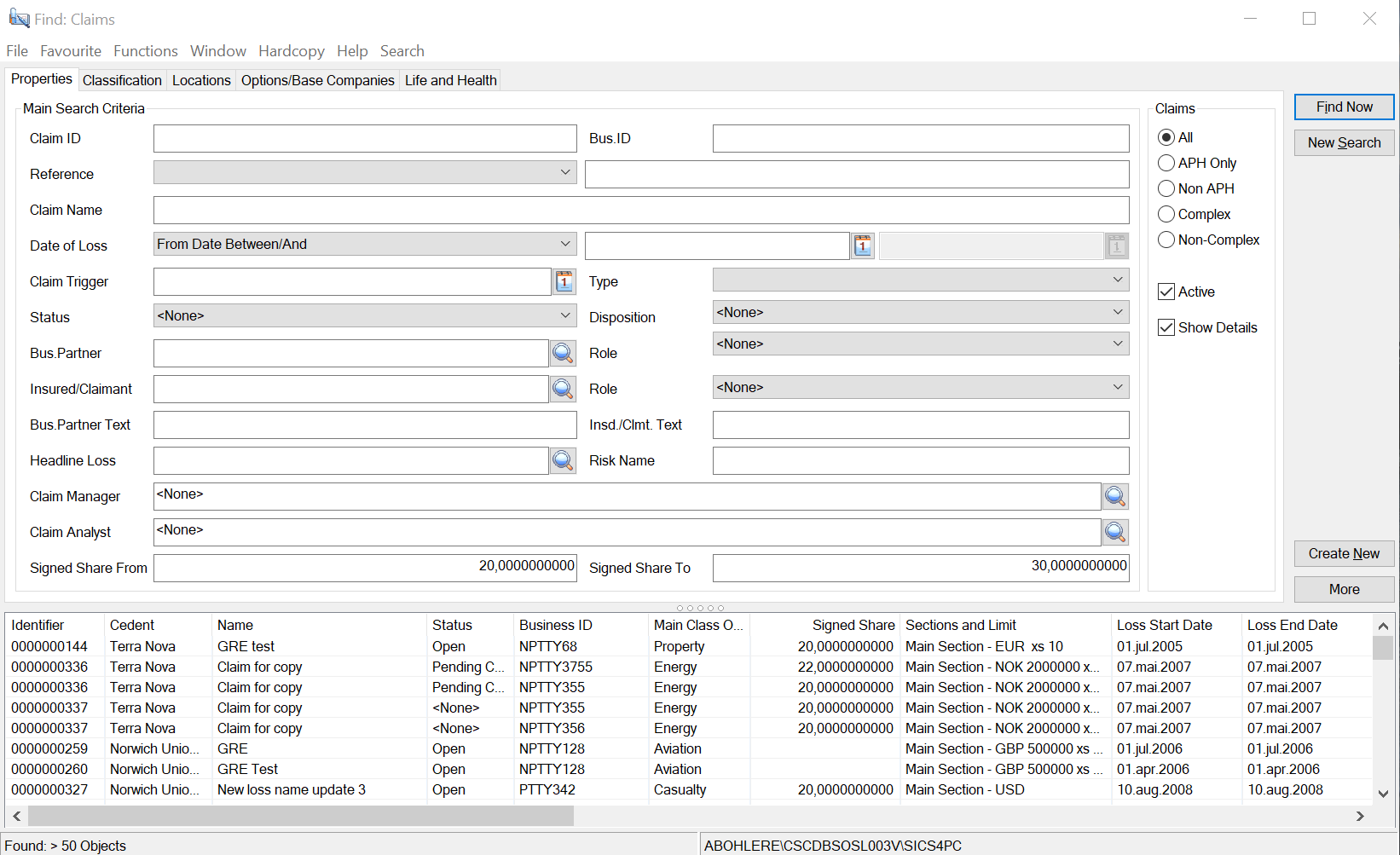Click the Find: Claims window title icon
The height and width of the screenshot is (855, 1400).
pos(19,19)
